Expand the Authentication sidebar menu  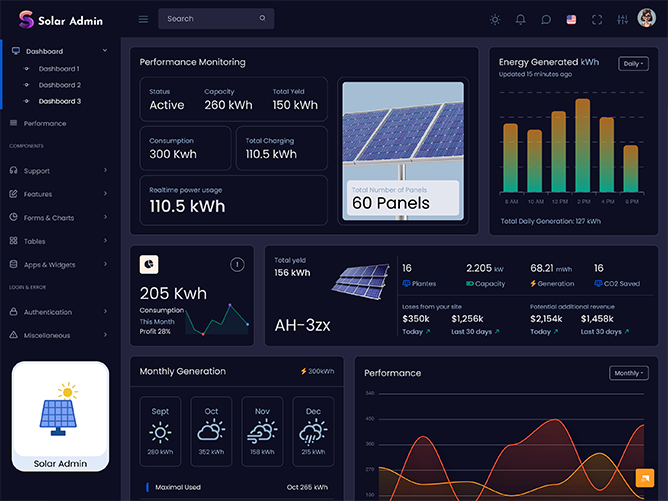(58, 312)
